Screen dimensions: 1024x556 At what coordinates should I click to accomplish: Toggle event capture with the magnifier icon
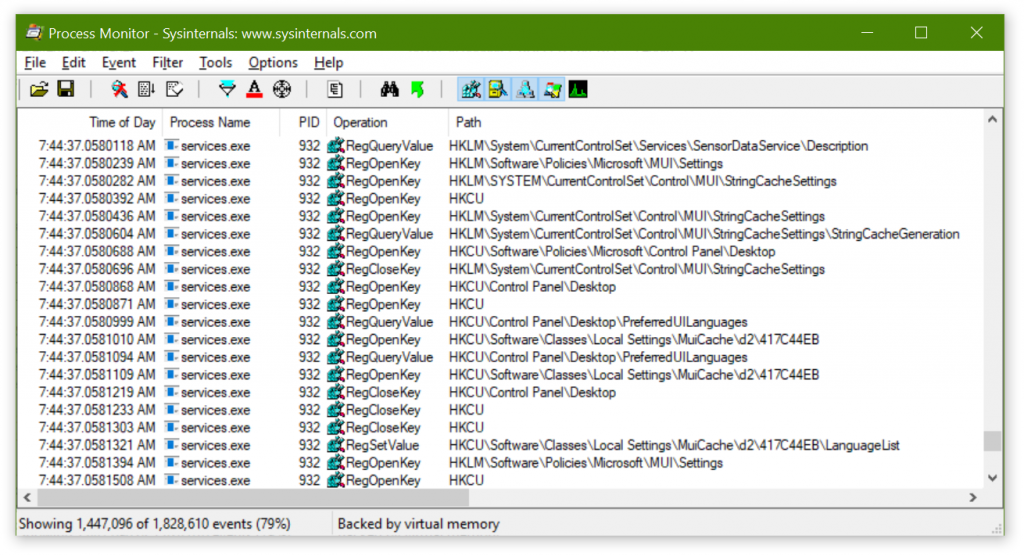coord(119,89)
